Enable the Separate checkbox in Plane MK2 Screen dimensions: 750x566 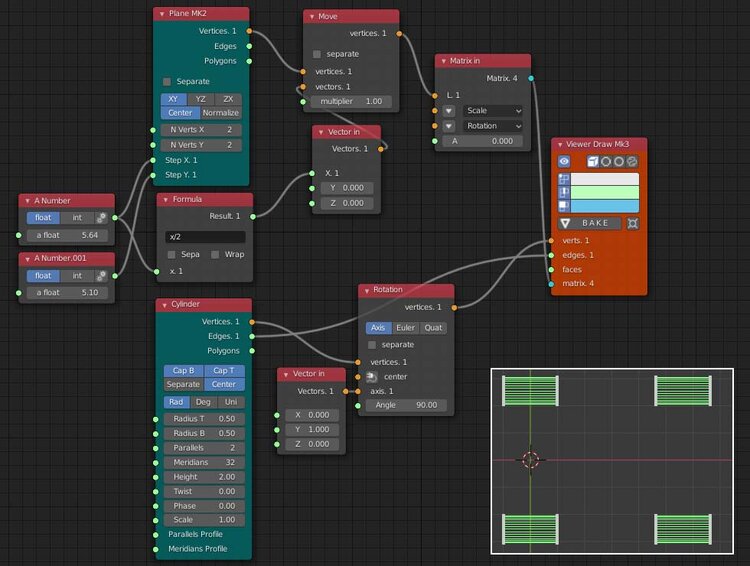click(x=167, y=81)
